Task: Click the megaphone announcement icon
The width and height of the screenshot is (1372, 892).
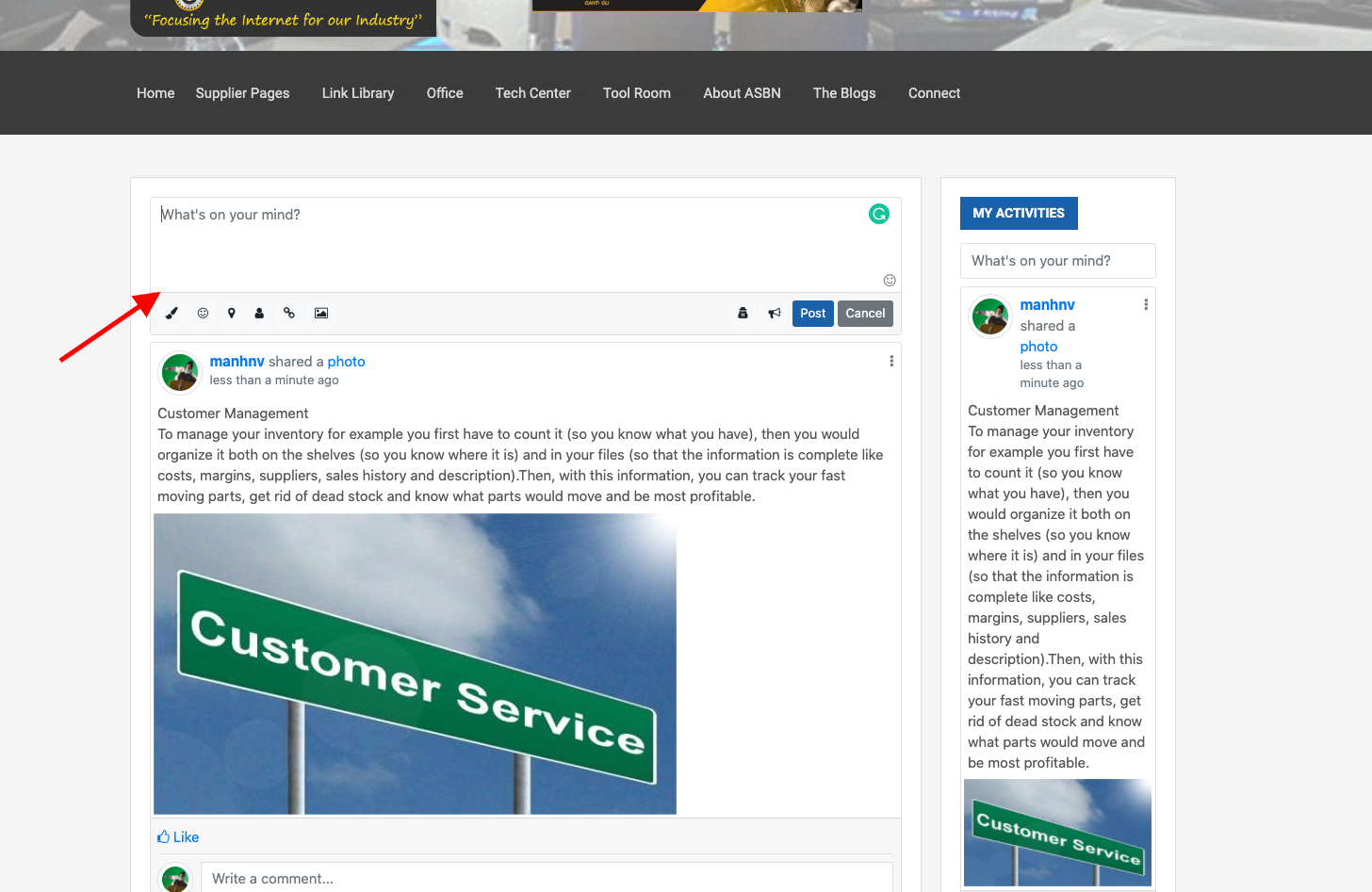Action: click(775, 314)
